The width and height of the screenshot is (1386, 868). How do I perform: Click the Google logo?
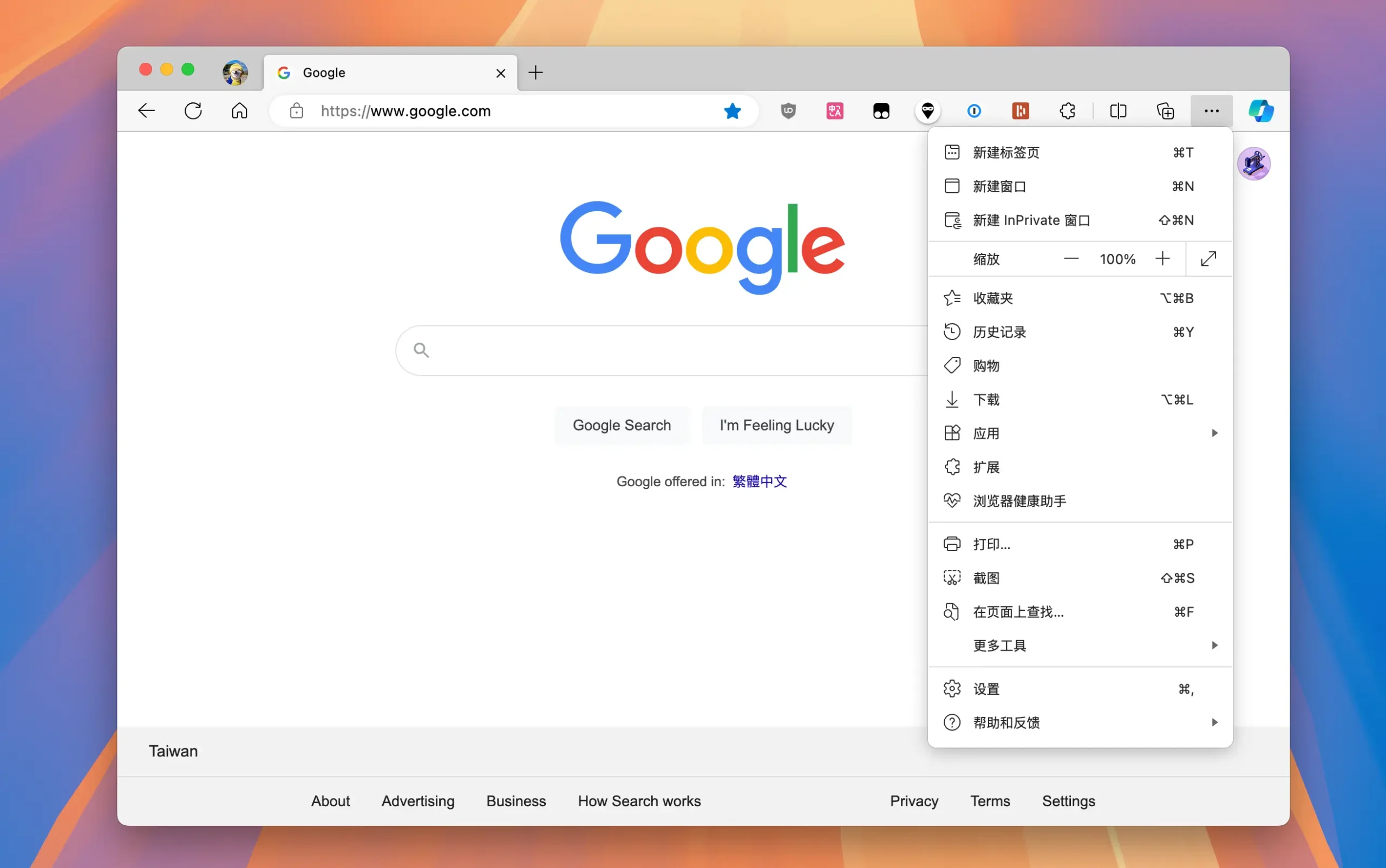pyautogui.click(x=702, y=247)
